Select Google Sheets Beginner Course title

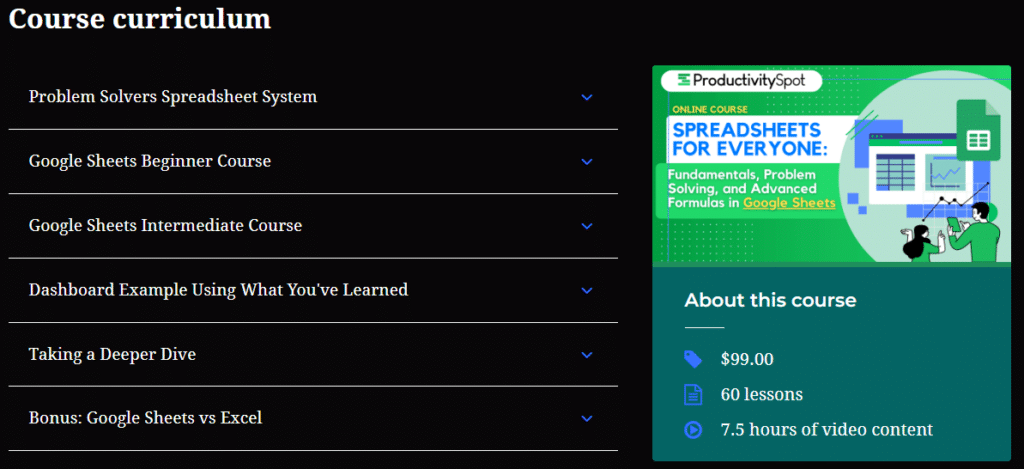click(150, 161)
